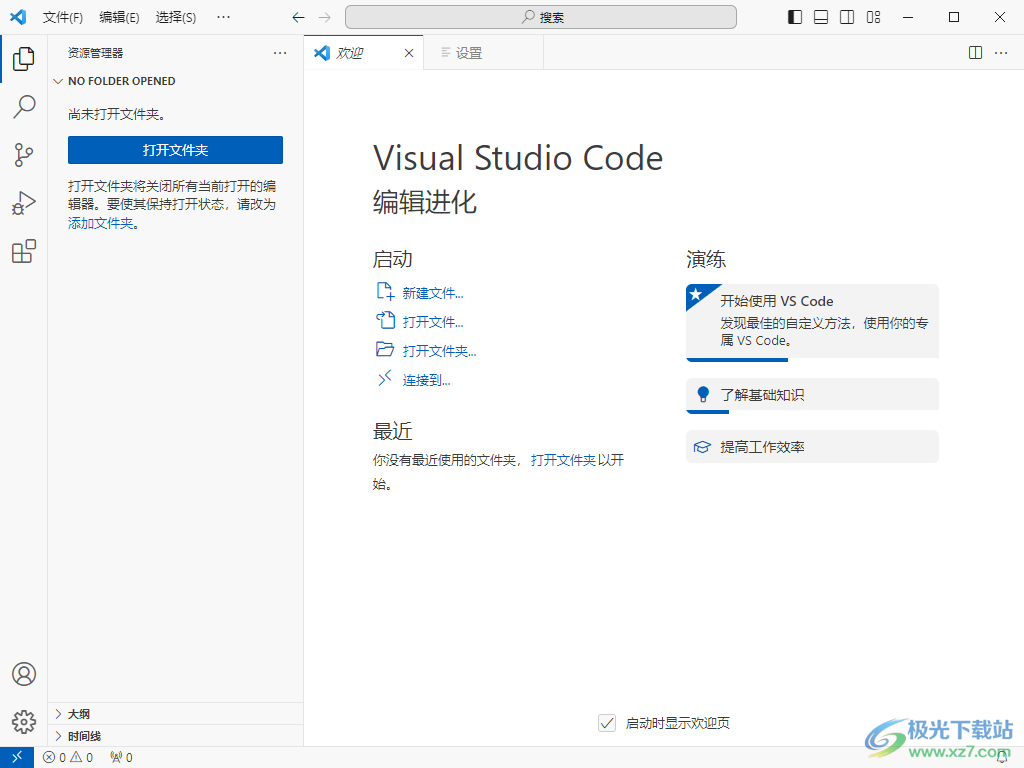Open the 了解基础知识 walkthrough

(812, 396)
